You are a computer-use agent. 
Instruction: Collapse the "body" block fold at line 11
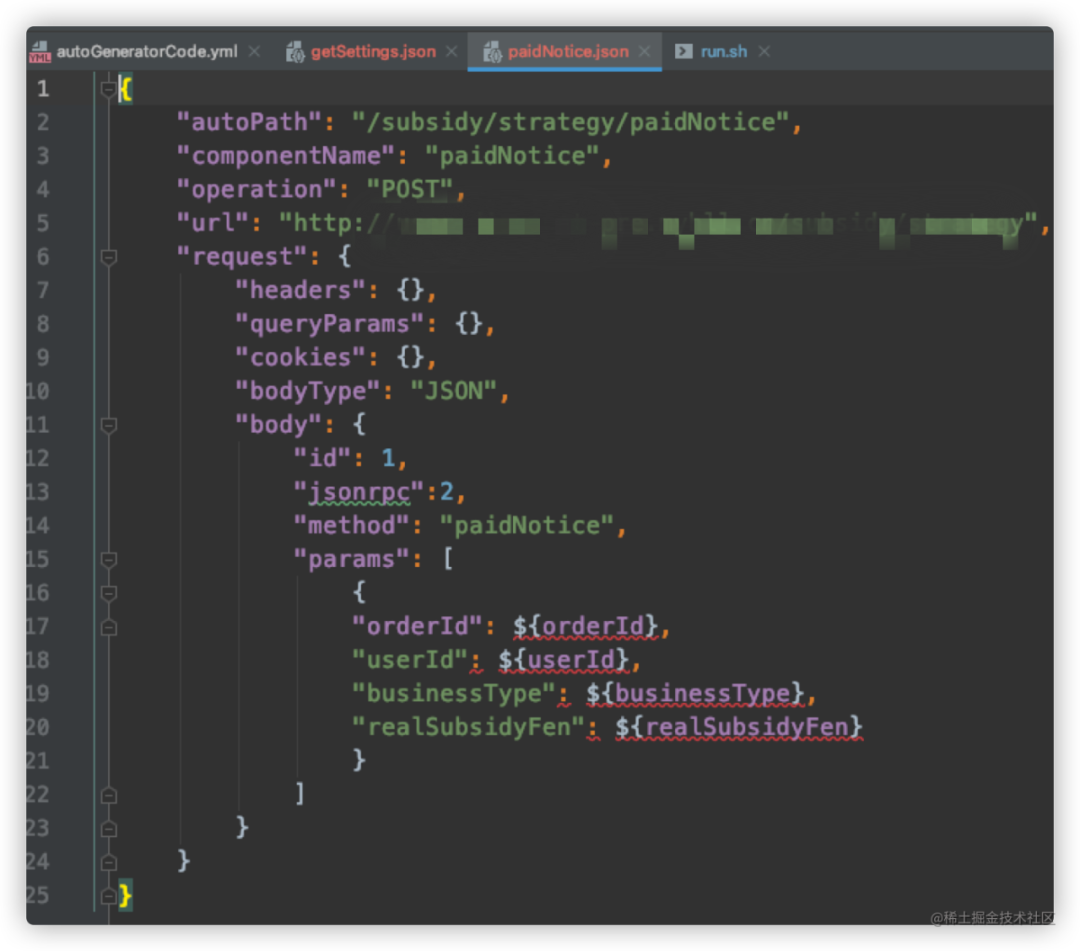(108, 426)
